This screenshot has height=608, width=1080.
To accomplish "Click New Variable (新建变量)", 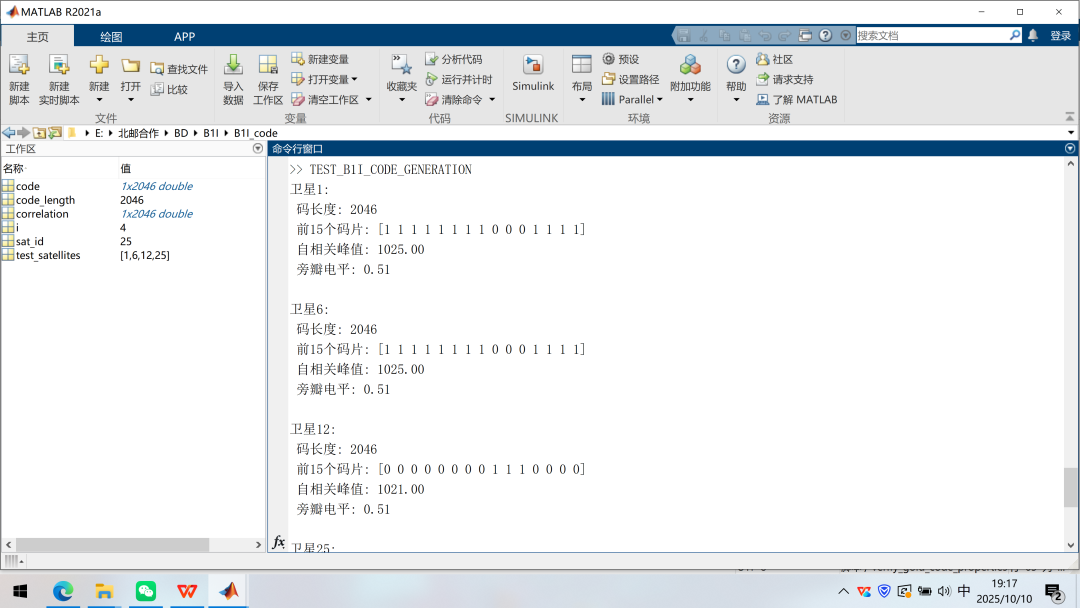I will point(320,59).
